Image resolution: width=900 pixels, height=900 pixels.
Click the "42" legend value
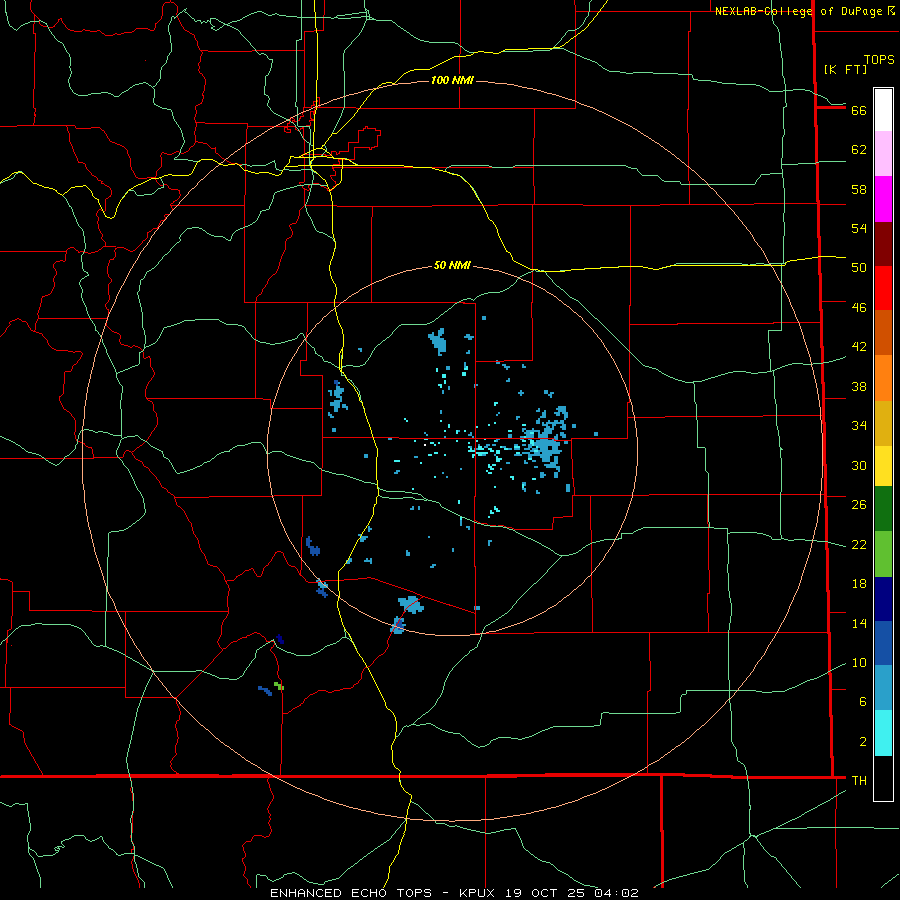point(859,347)
